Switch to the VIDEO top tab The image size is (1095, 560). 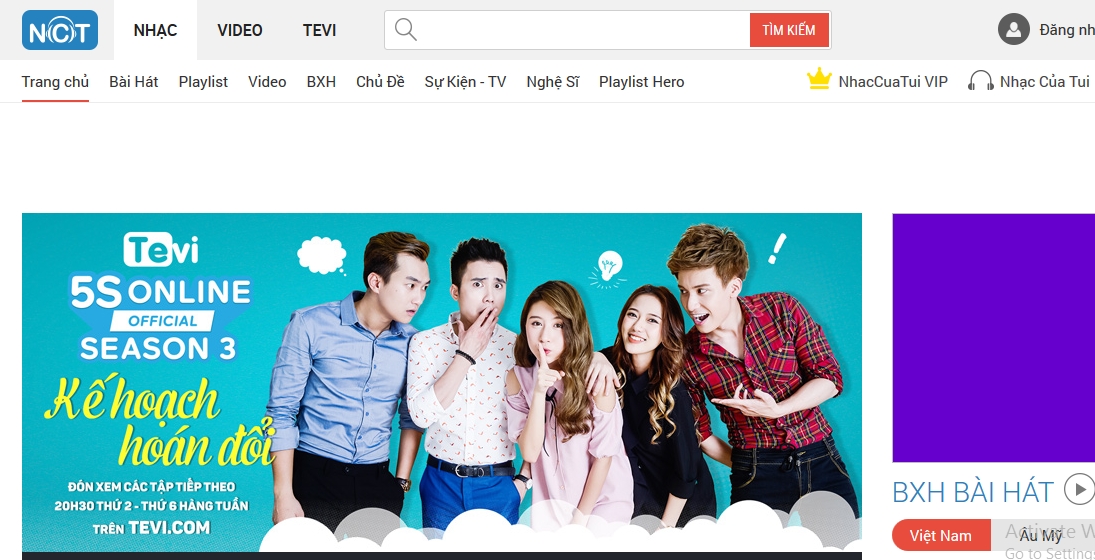(240, 30)
